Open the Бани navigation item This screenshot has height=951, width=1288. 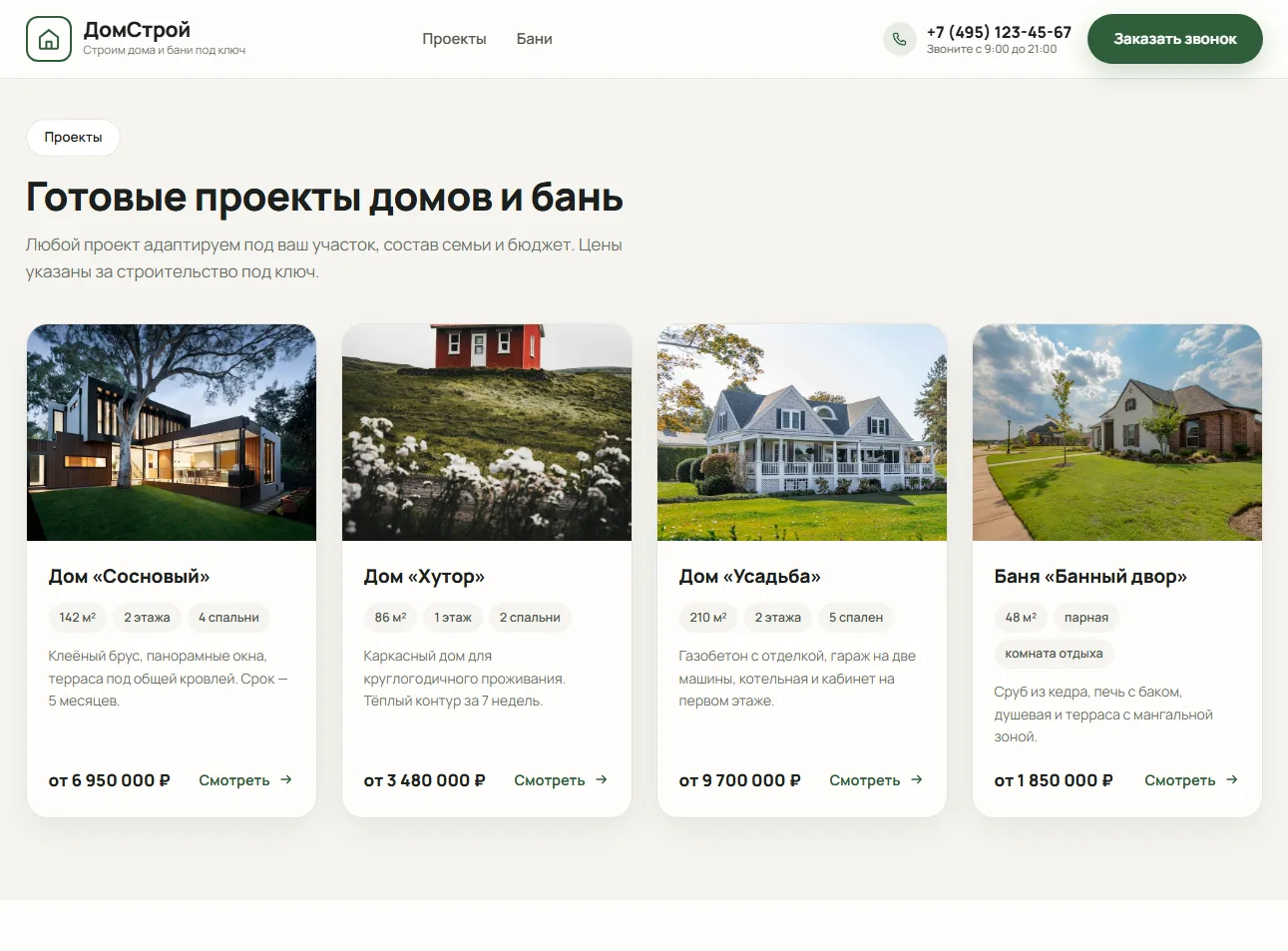pos(535,39)
